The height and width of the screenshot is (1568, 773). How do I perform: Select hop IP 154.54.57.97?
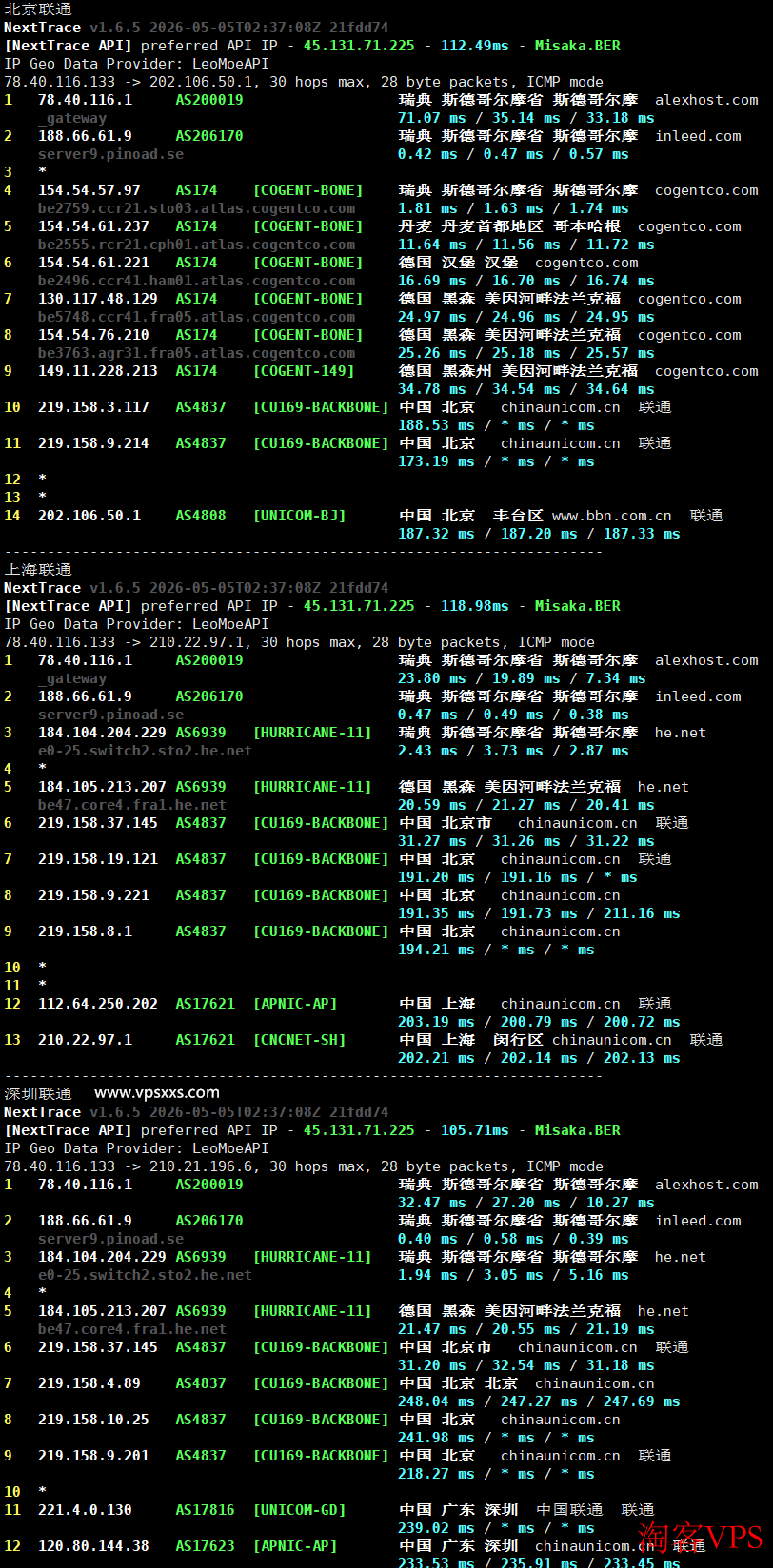[x=89, y=190]
